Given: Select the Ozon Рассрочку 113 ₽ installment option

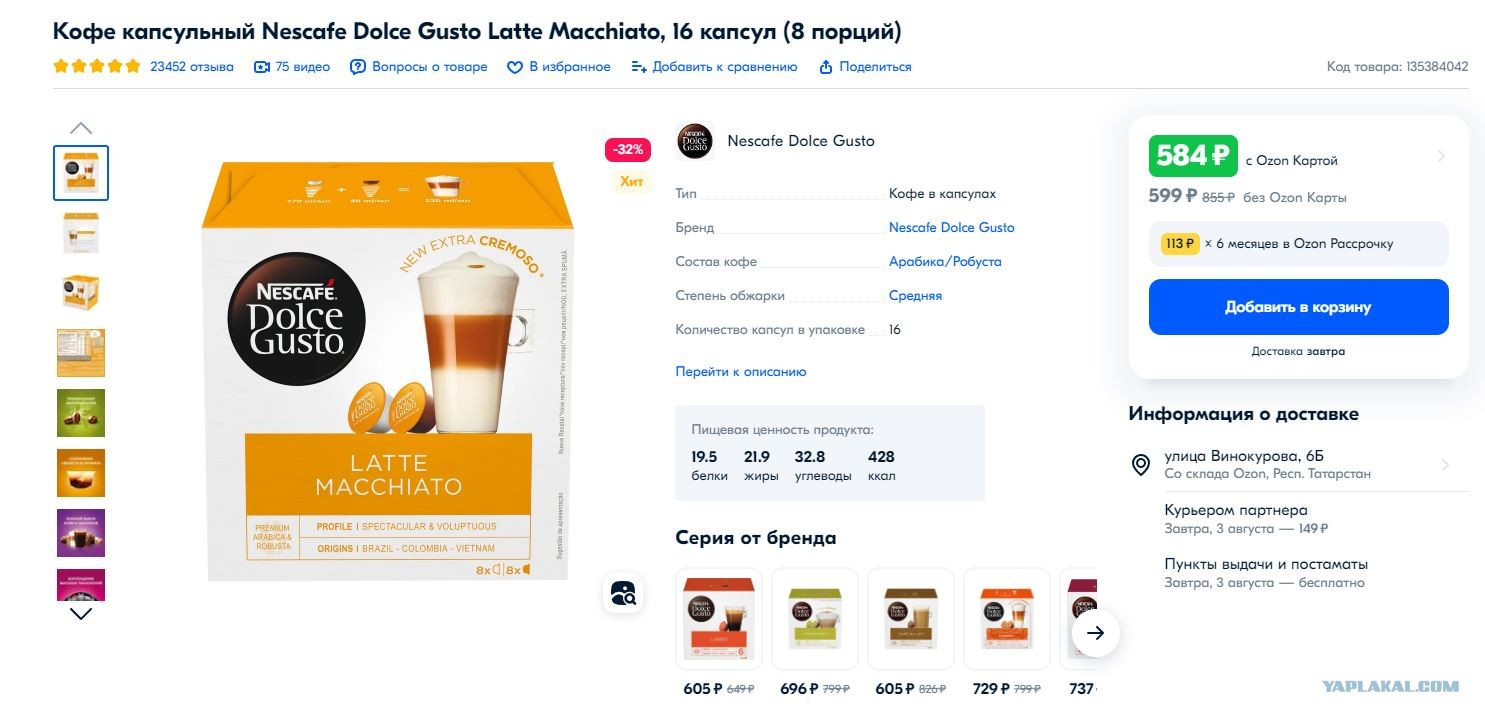Looking at the screenshot, I should point(1298,244).
